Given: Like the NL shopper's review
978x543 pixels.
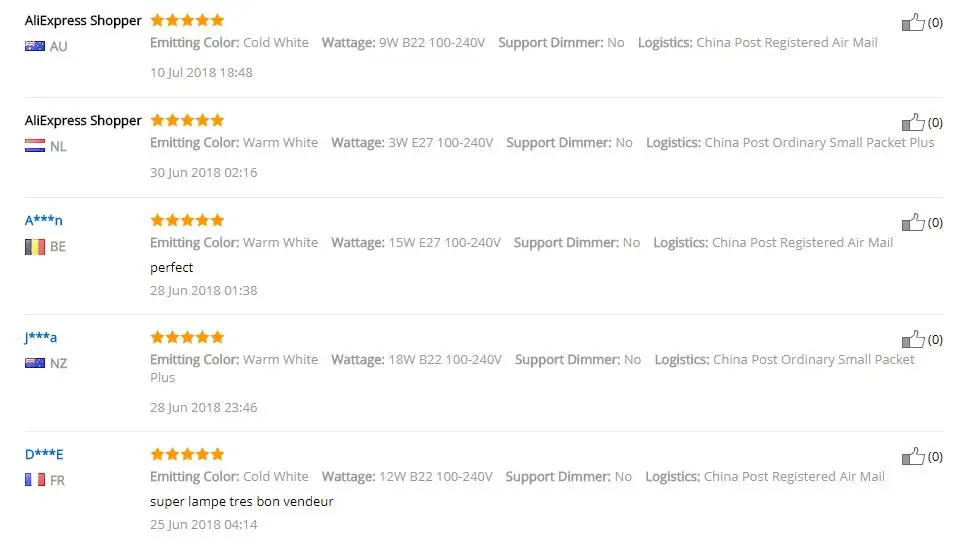Looking at the screenshot, I should click(x=913, y=122).
